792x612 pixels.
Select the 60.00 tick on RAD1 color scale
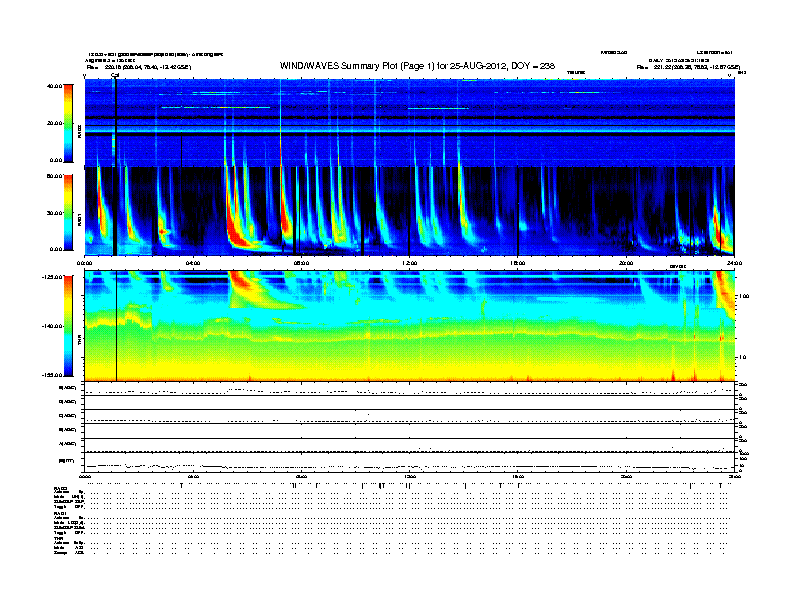54,176
